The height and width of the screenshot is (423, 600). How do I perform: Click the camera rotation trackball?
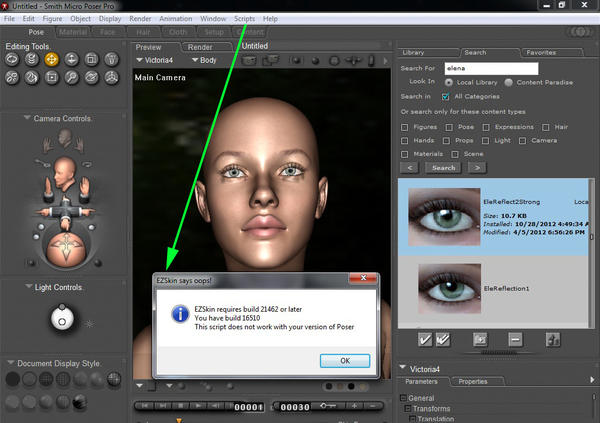click(65, 248)
